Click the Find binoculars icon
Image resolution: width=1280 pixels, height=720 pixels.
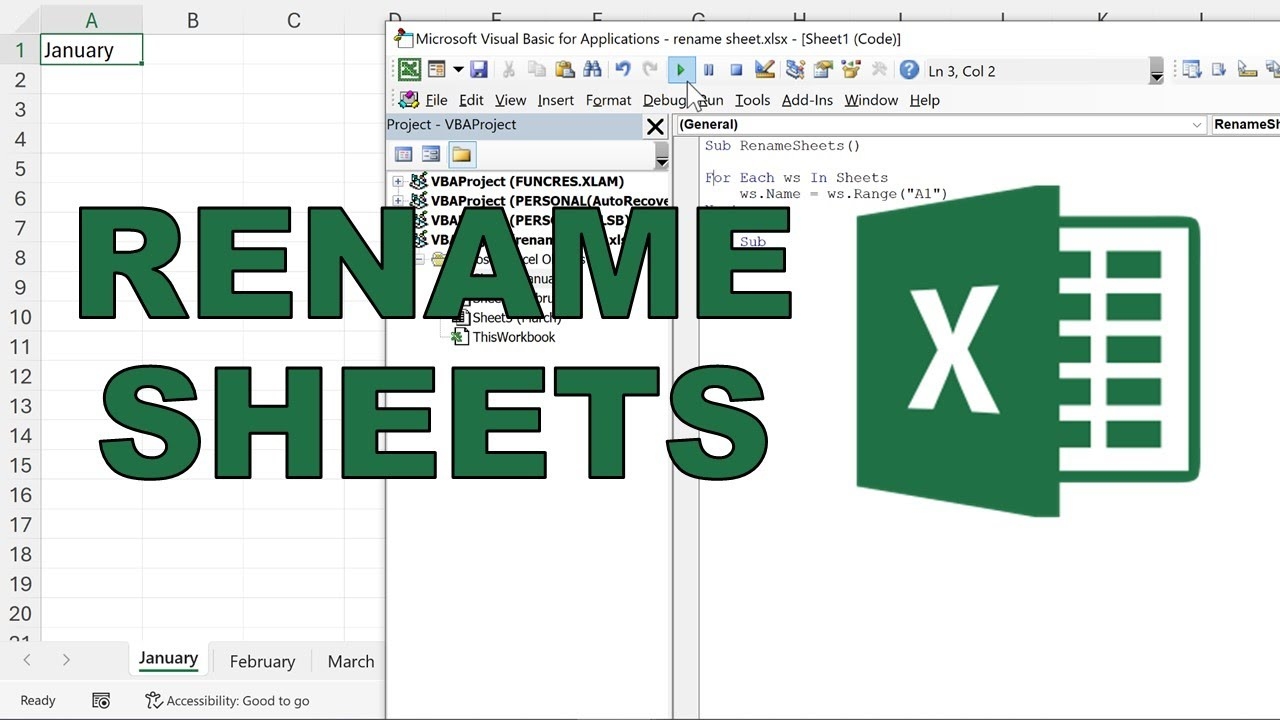pyautogui.click(x=593, y=69)
